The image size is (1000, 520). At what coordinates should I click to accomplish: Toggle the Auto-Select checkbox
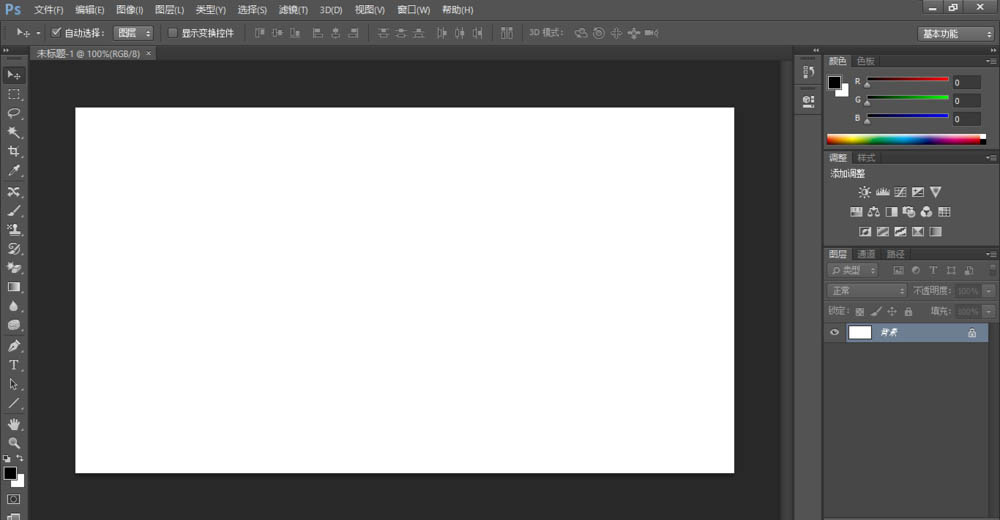[55, 32]
